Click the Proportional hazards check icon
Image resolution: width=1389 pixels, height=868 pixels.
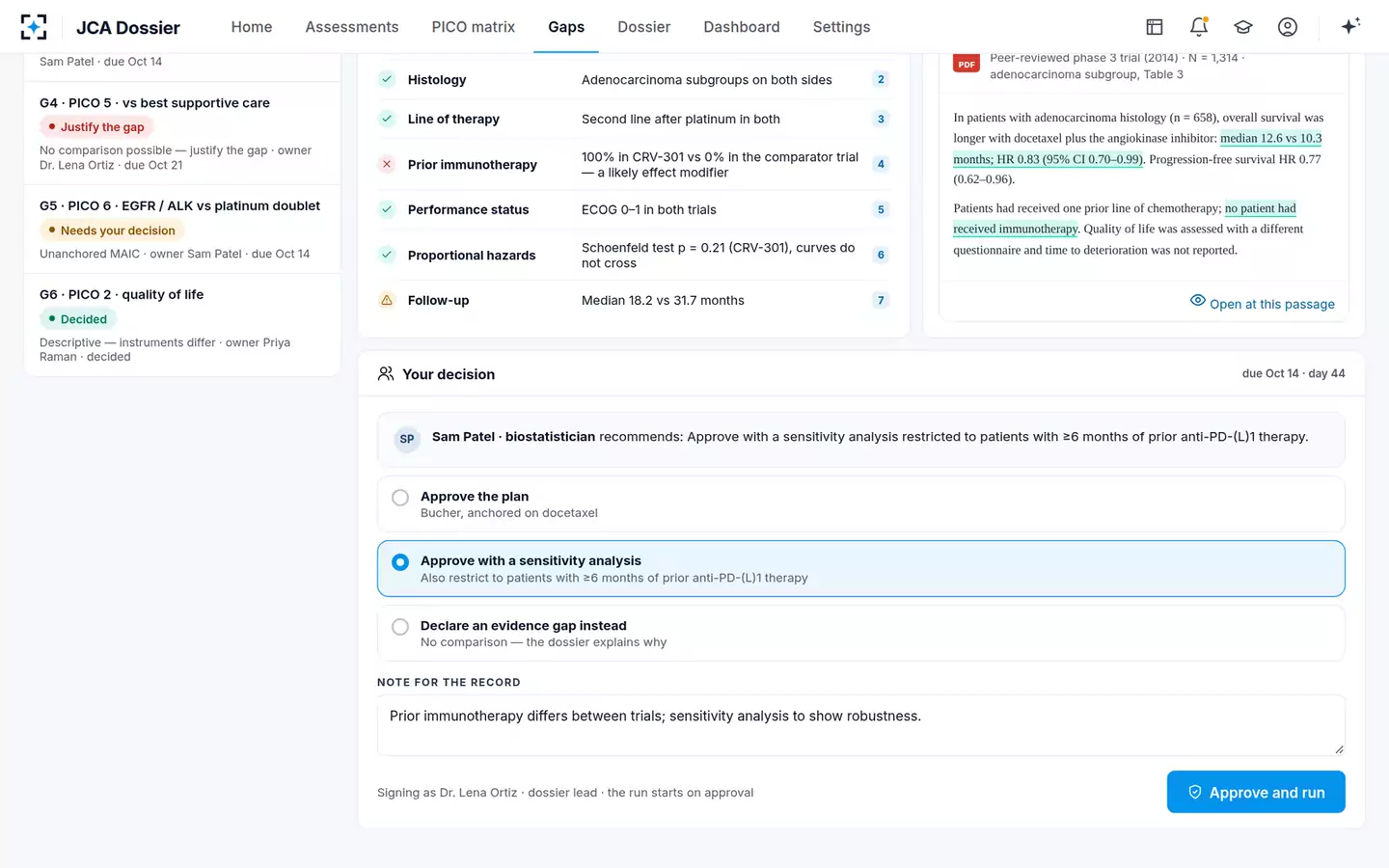387,255
